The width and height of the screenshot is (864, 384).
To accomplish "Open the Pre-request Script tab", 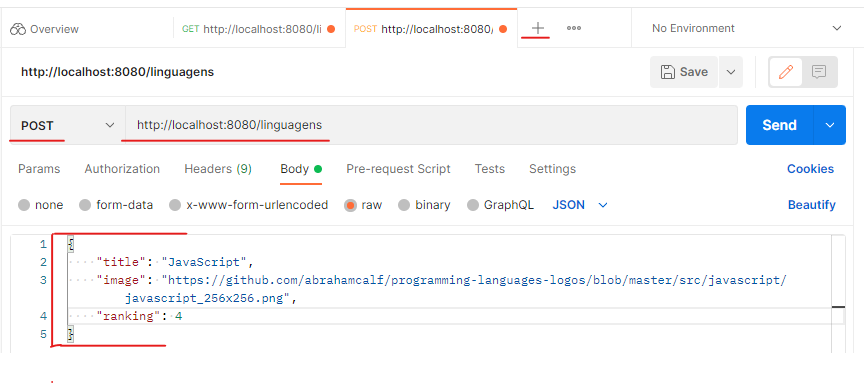I will (x=398, y=169).
